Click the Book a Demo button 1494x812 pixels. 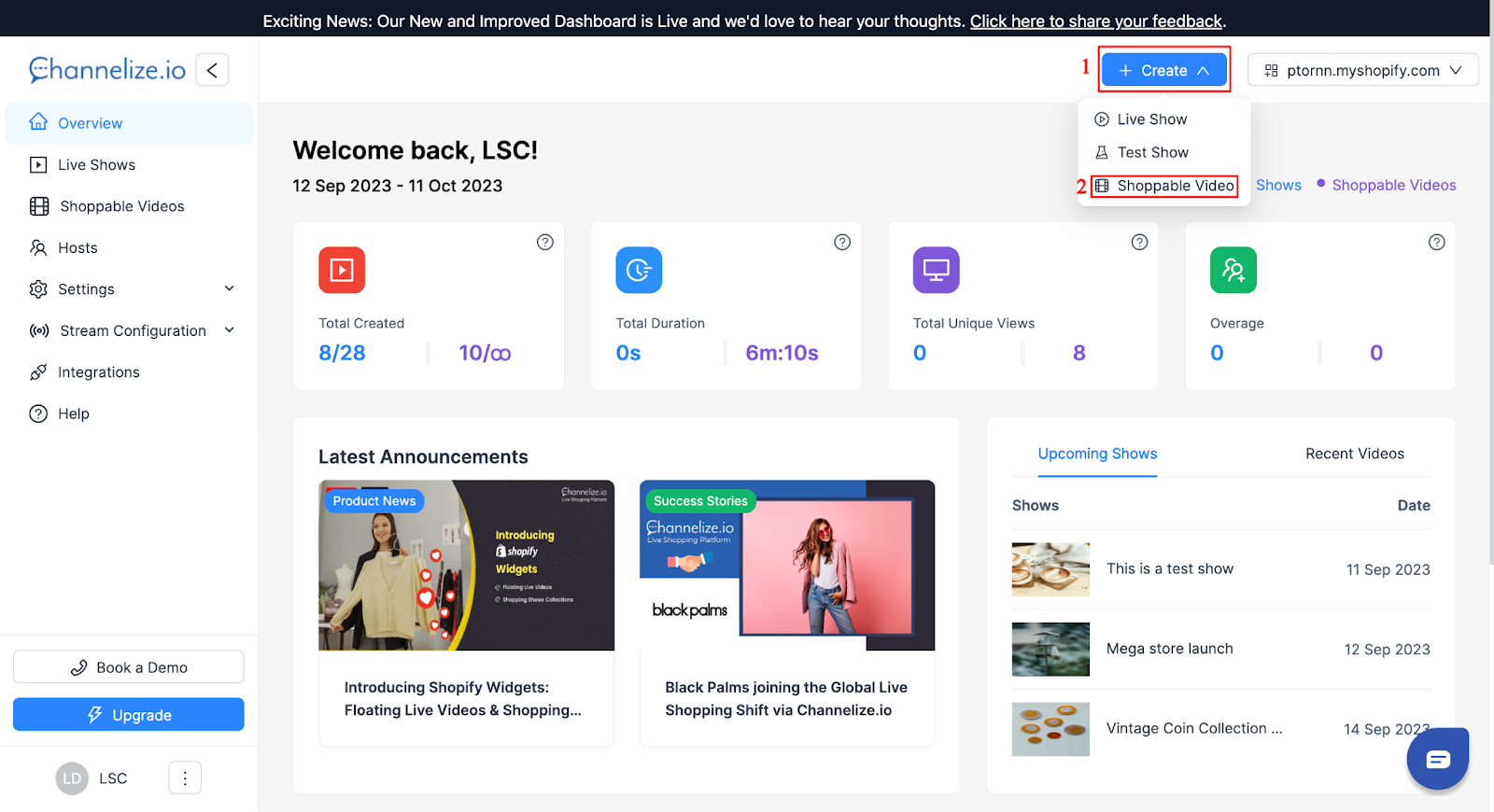pos(129,667)
